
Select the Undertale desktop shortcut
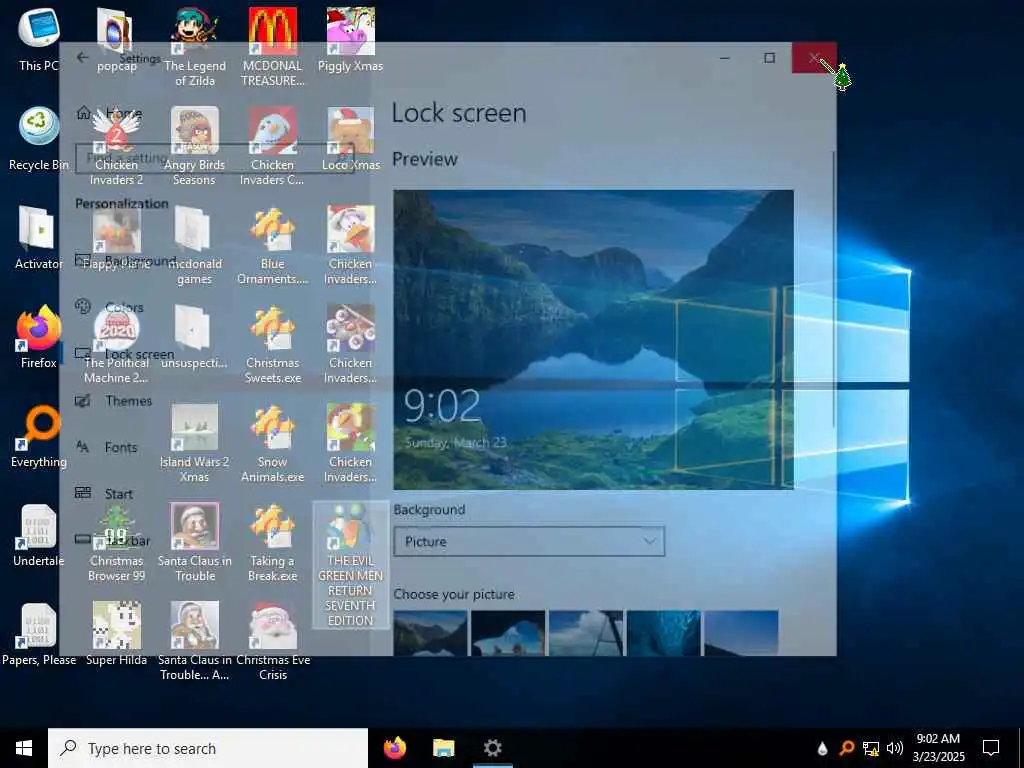(x=39, y=536)
